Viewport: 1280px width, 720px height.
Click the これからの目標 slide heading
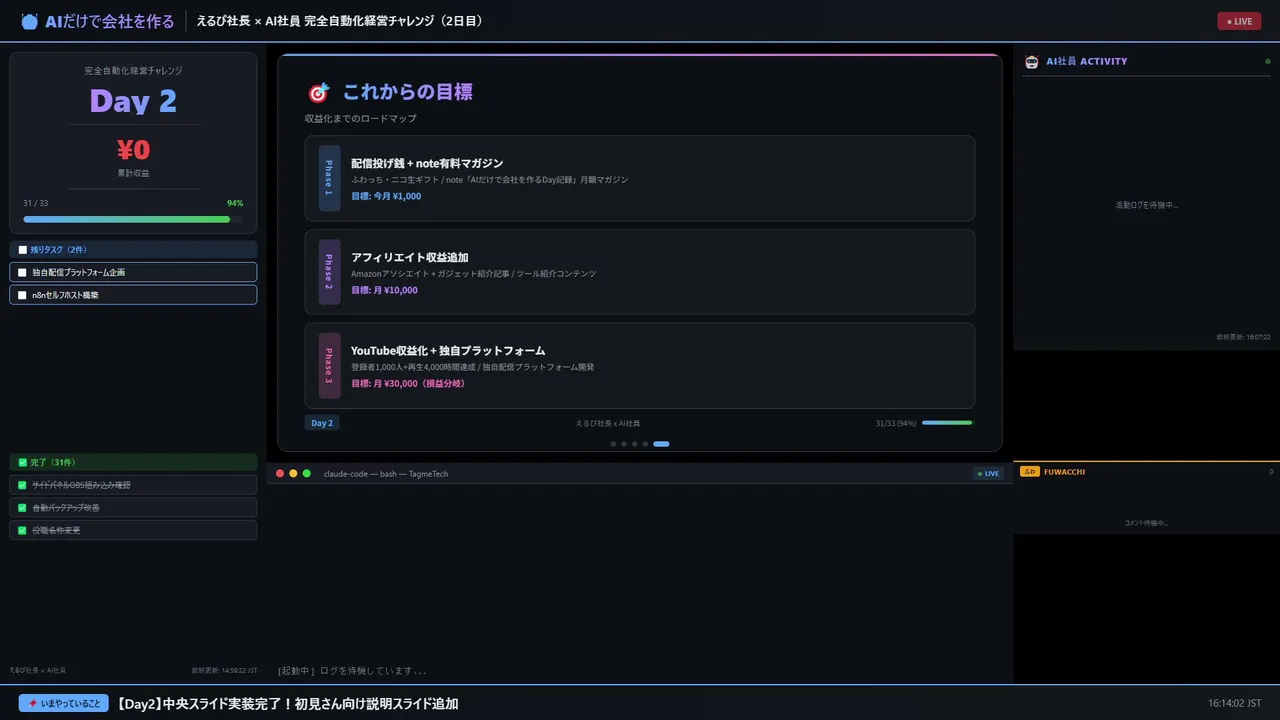[408, 92]
